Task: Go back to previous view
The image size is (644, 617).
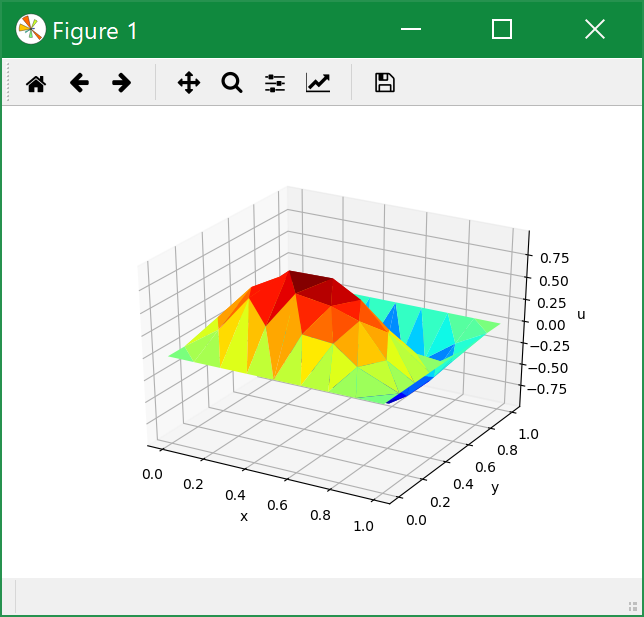Action: pos(79,83)
